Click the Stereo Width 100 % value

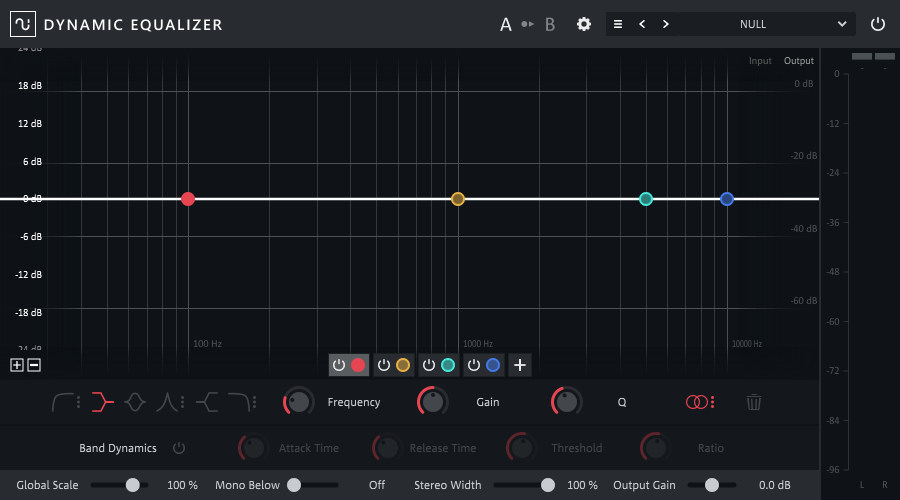[x=582, y=485]
